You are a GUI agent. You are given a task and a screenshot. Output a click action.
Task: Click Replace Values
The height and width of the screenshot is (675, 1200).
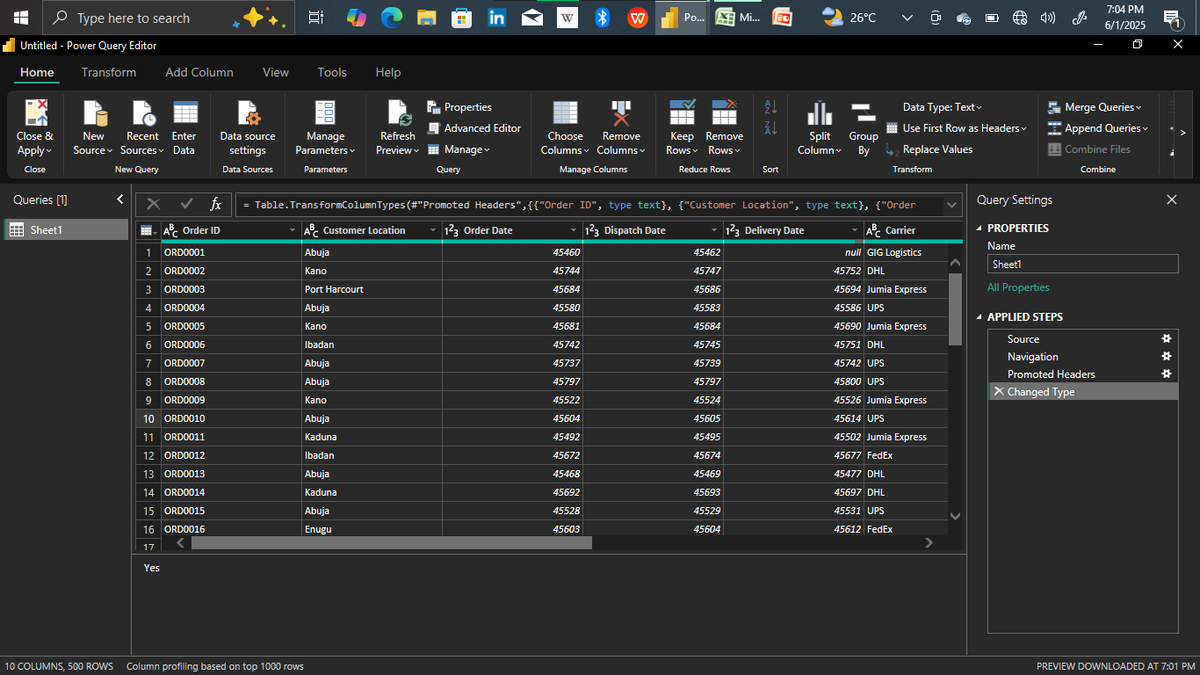pos(929,149)
